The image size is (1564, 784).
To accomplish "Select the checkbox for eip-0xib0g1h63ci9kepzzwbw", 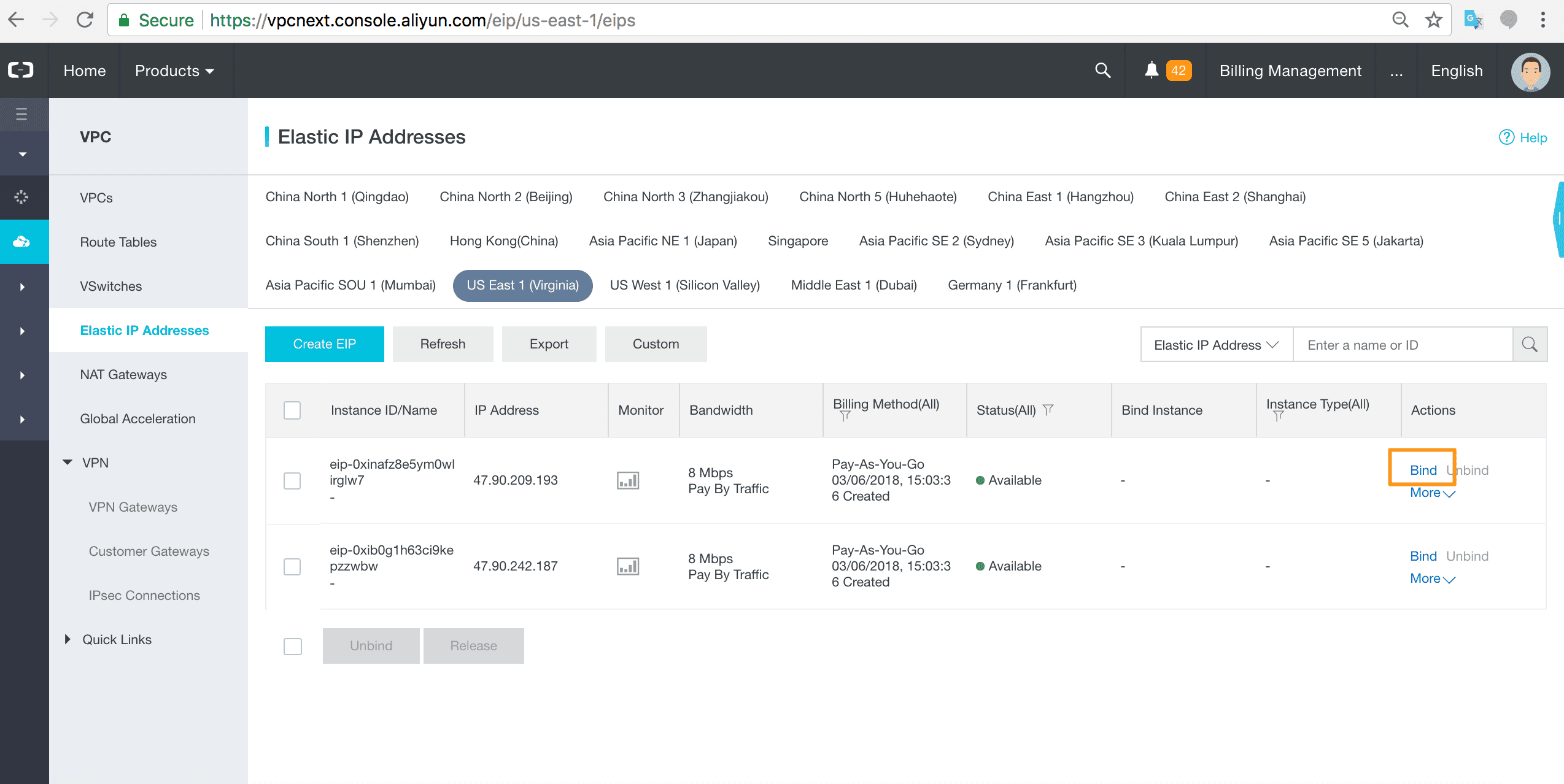I will tap(292, 566).
